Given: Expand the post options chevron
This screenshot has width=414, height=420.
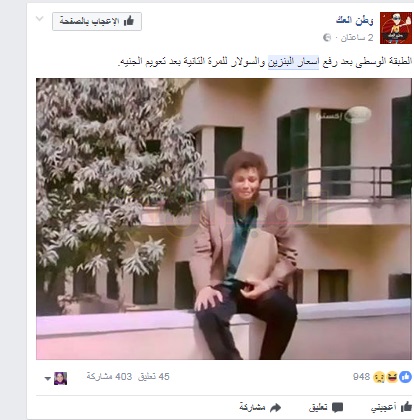Looking at the screenshot, I should (x=40, y=19).
